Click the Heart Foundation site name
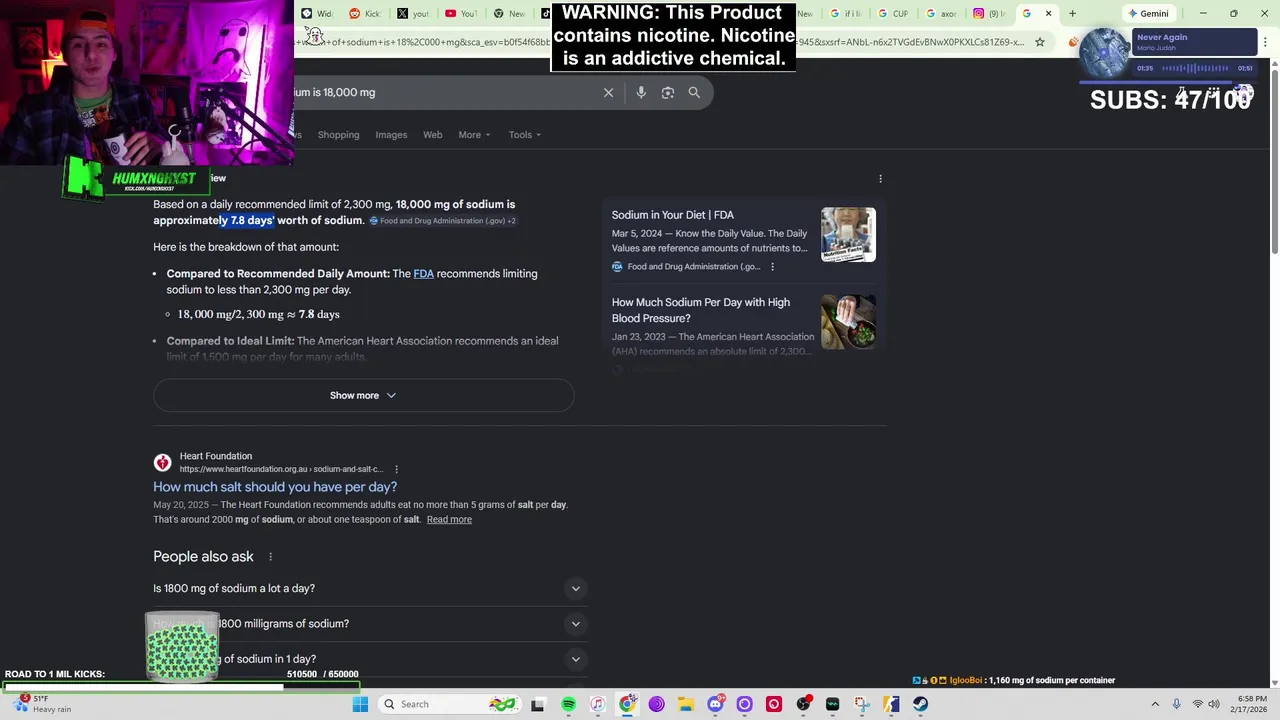The height and width of the screenshot is (720, 1280). coord(216,456)
